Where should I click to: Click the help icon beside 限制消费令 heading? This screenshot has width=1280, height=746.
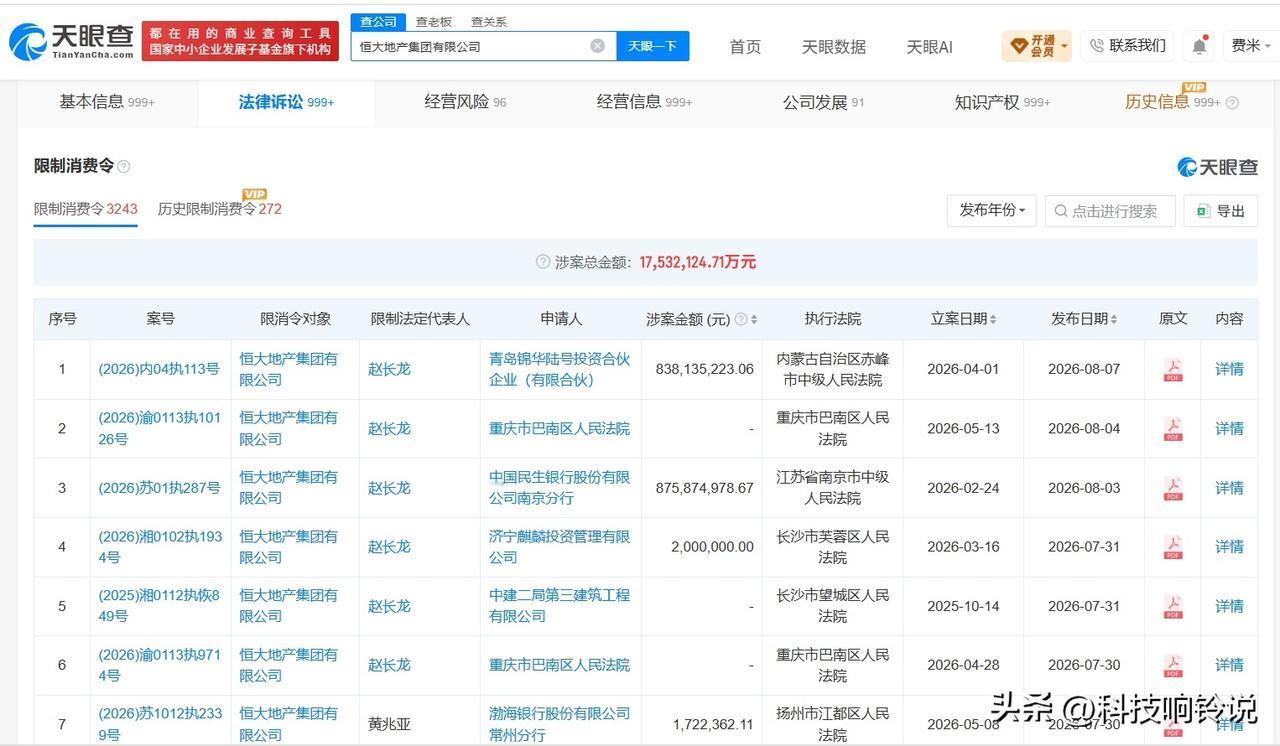(x=124, y=167)
